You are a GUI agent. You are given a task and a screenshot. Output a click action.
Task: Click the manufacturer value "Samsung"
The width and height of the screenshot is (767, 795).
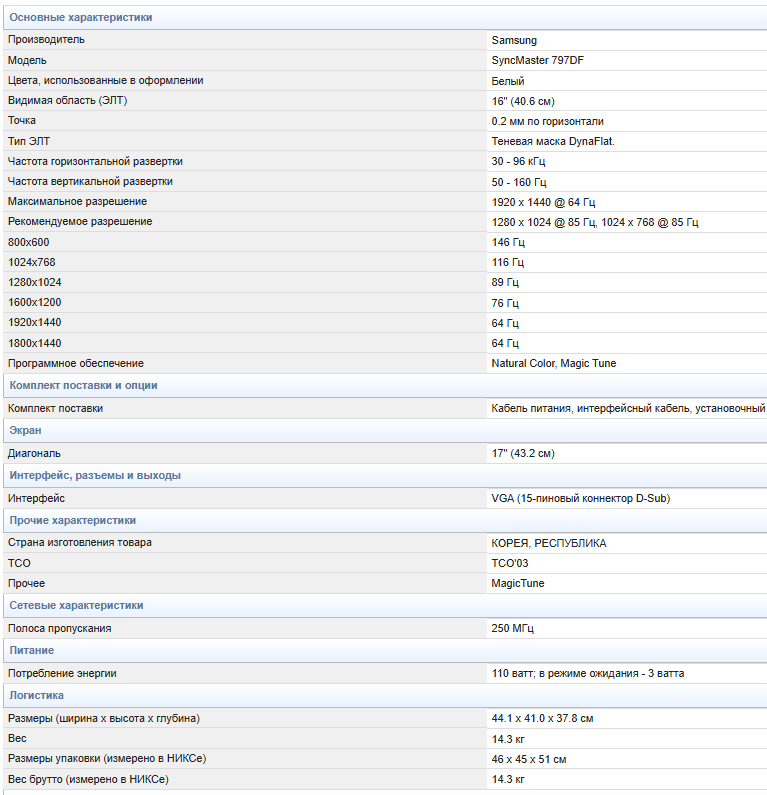514,40
